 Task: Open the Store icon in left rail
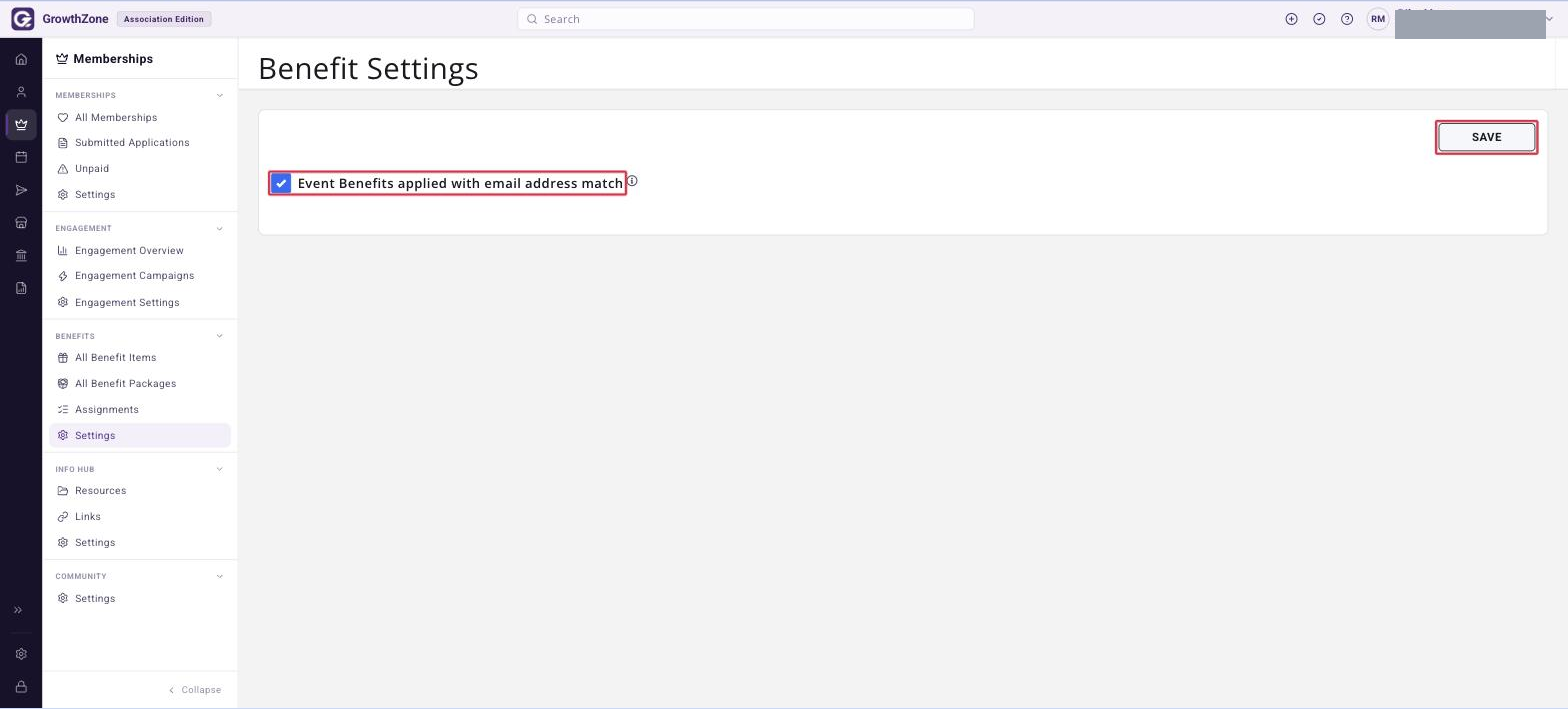click(21, 223)
